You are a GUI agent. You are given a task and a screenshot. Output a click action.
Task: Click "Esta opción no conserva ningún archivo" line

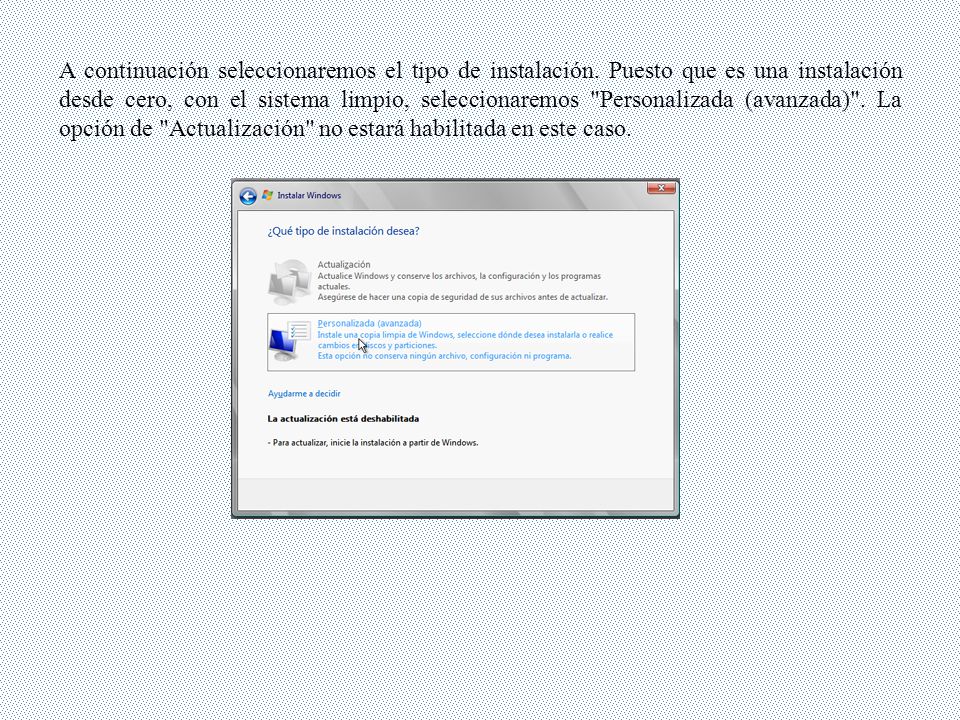[x=444, y=356]
